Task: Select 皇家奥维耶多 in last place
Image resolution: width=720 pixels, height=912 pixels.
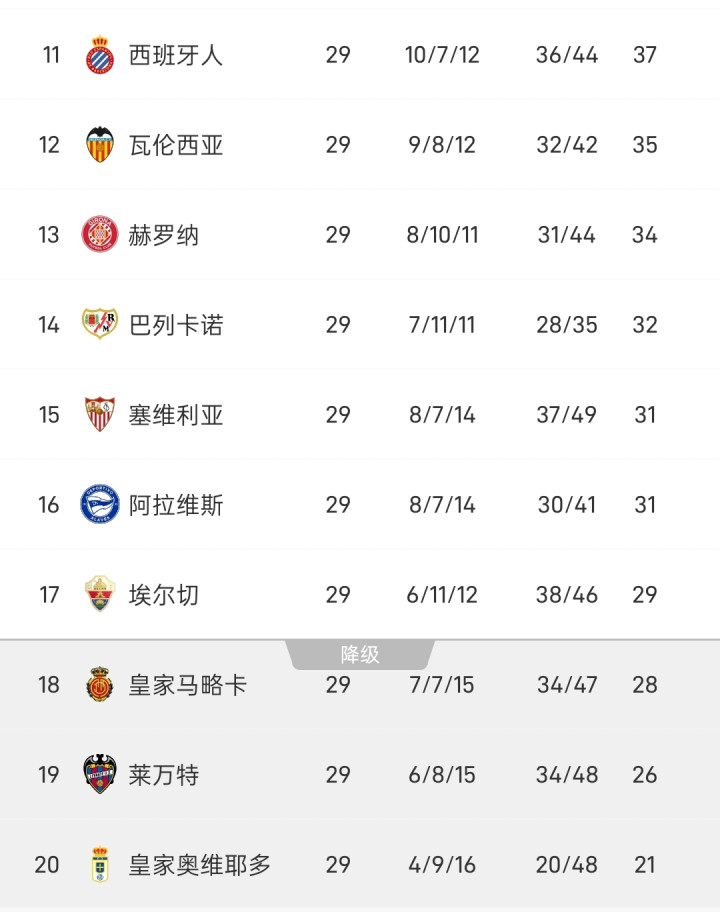Action: (x=200, y=865)
